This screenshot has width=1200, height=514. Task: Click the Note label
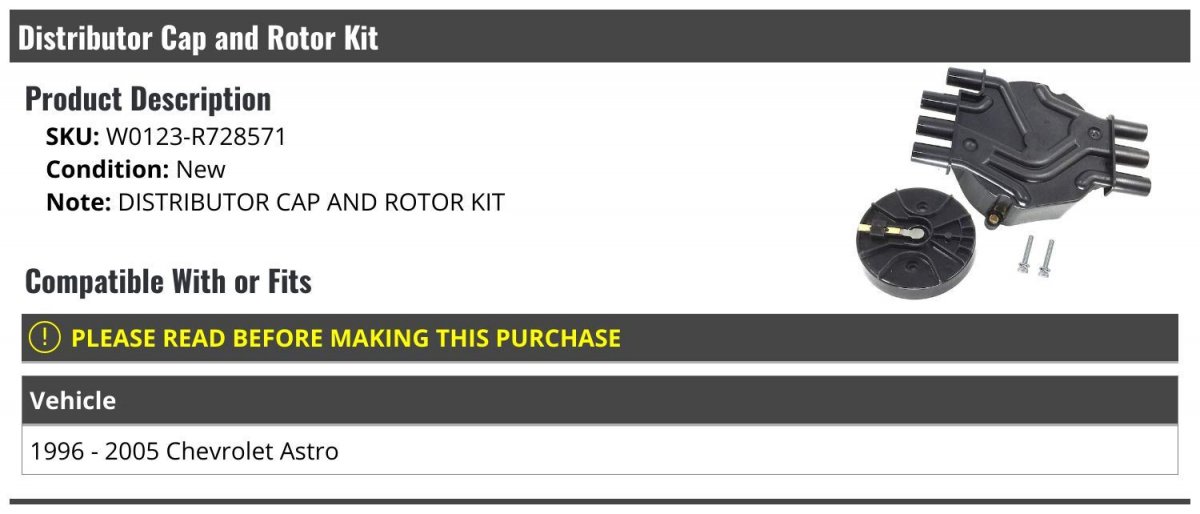(79, 202)
